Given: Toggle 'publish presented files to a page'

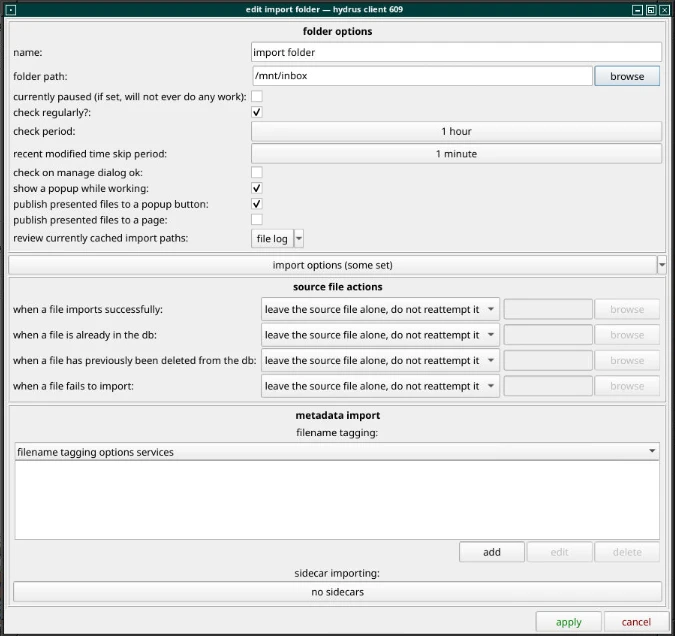Looking at the screenshot, I should point(257,219).
